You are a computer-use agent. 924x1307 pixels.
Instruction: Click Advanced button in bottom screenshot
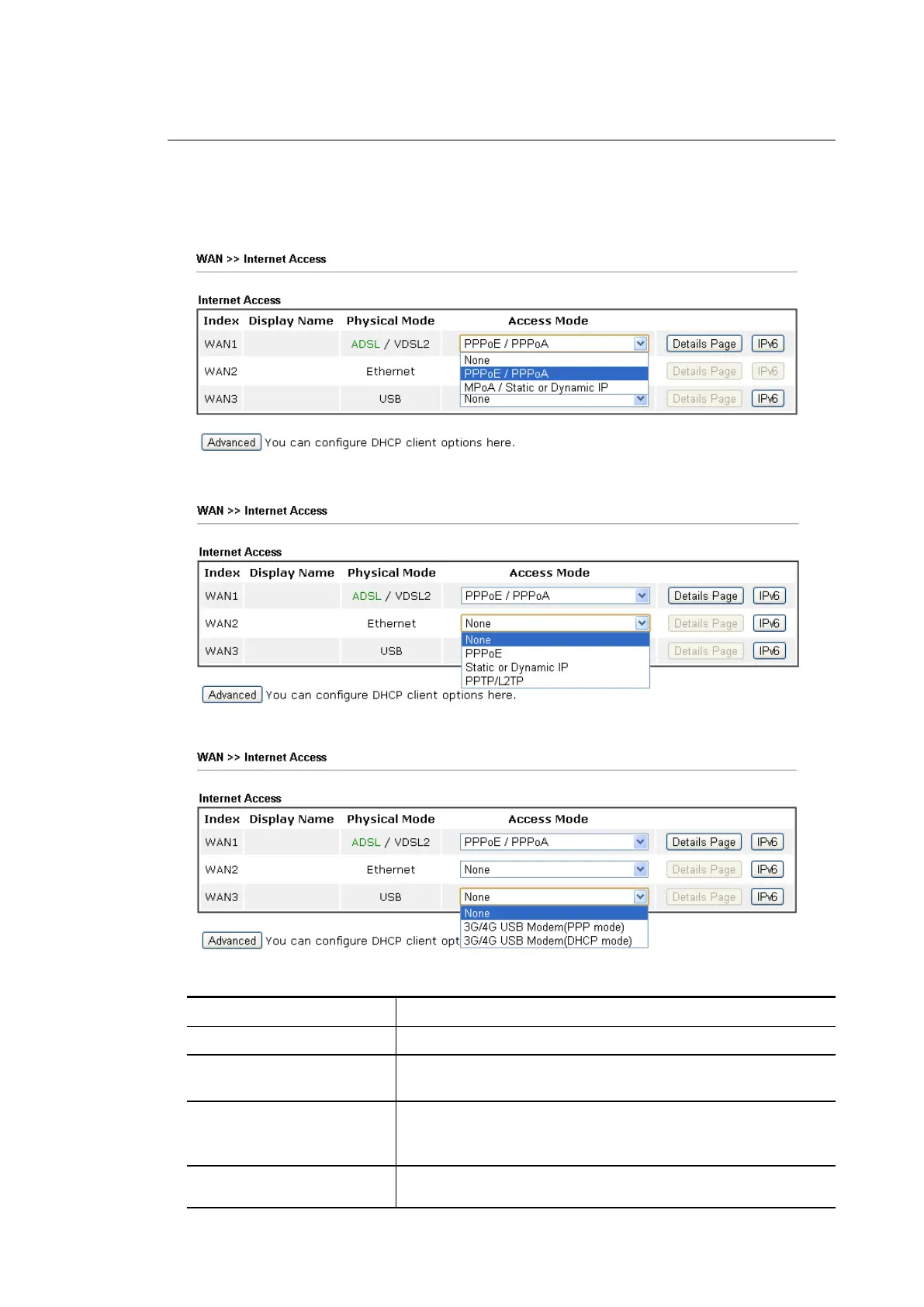coord(232,941)
